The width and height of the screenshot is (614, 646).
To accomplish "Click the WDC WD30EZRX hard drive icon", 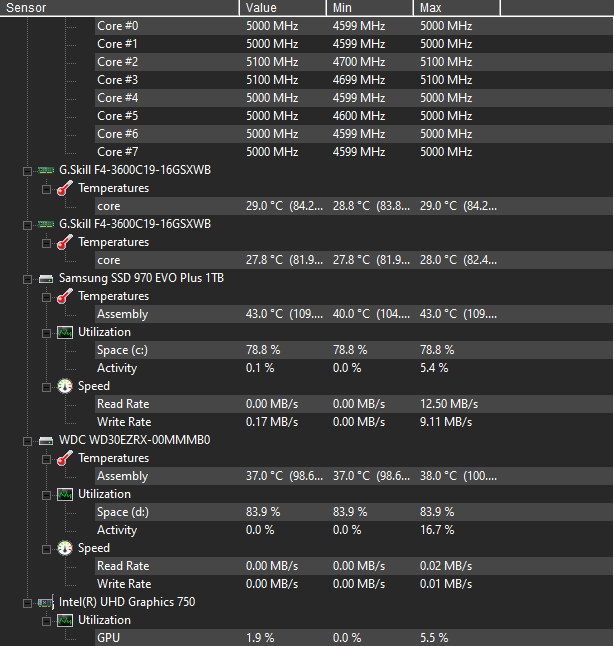I will (46, 439).
